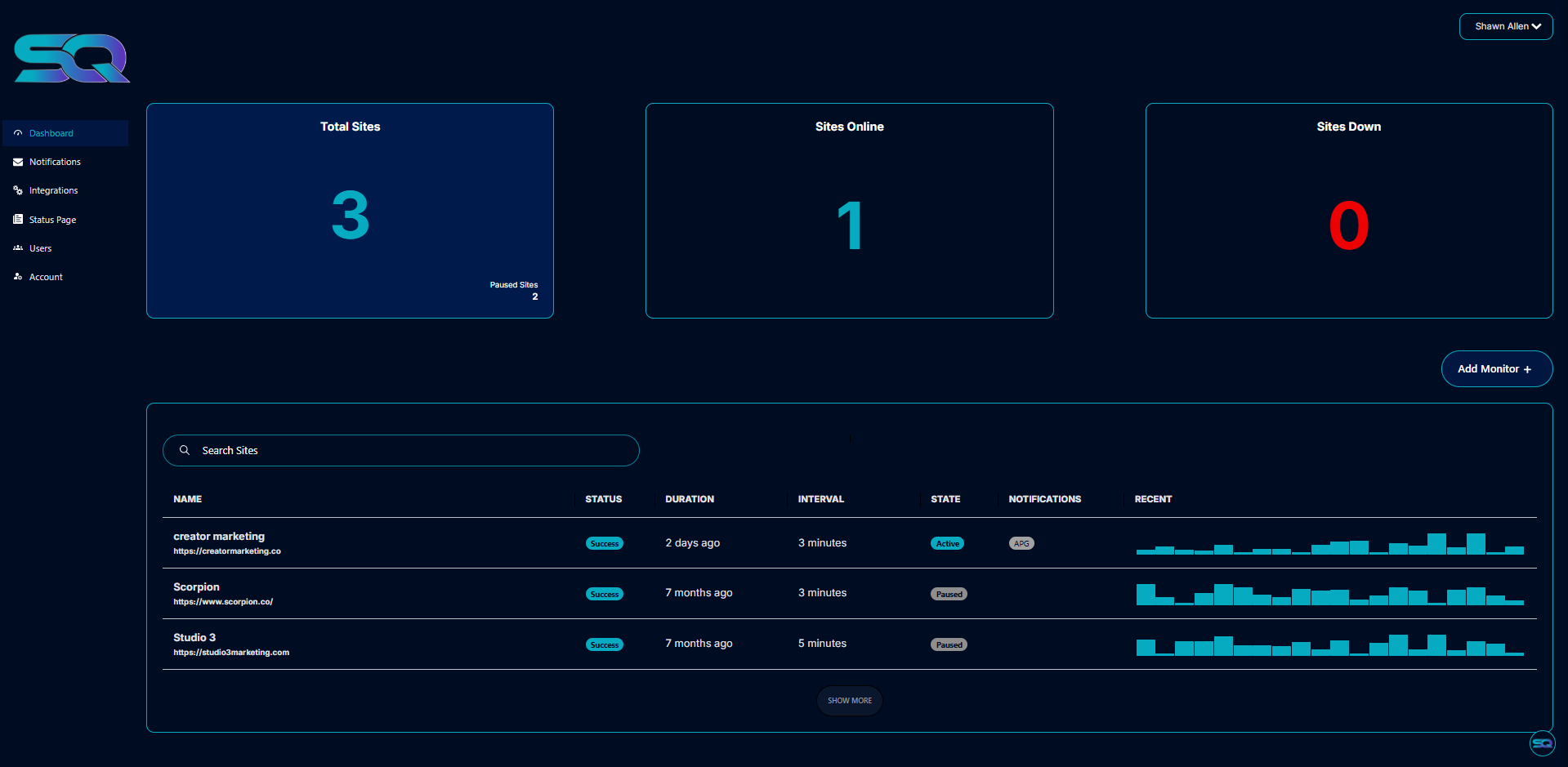Click the Sites Online card
This screenshot has width=1568, height=767.
tap(850, 211)
